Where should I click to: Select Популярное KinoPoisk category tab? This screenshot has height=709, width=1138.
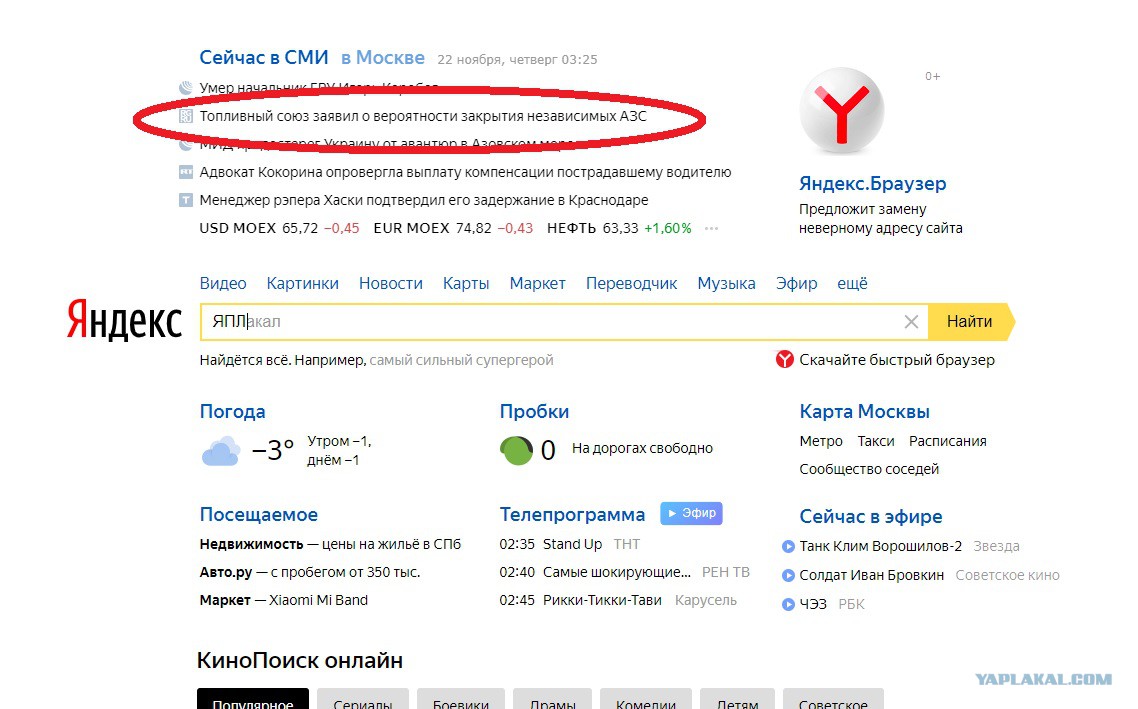click(253, 700)
